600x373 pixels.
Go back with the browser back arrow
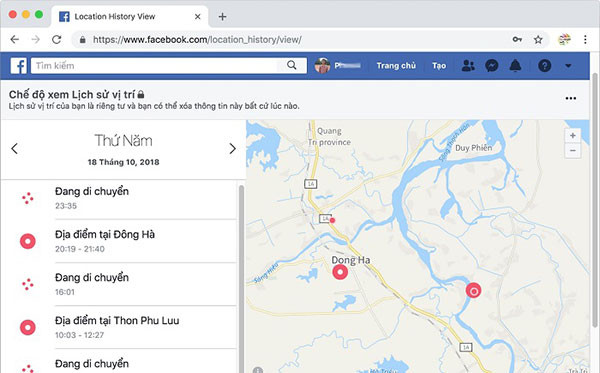tap(15, 39)
